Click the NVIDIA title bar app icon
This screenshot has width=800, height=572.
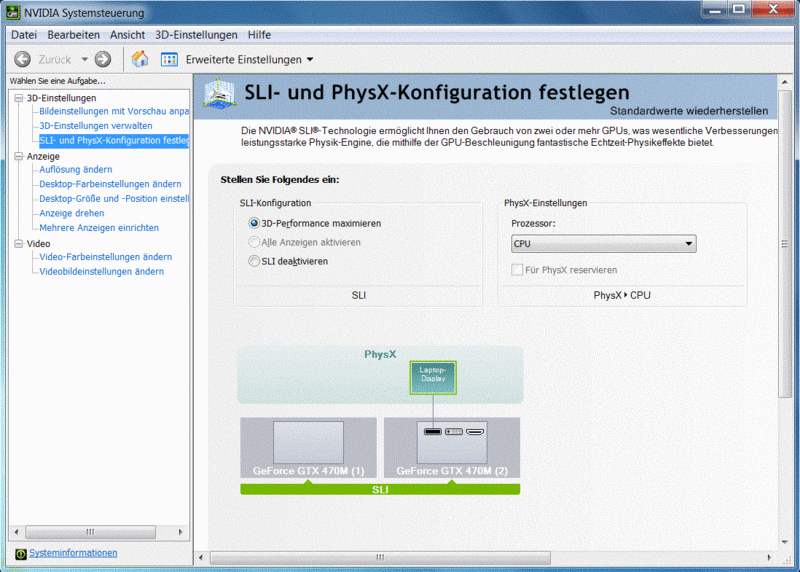[x=13, y=12]
